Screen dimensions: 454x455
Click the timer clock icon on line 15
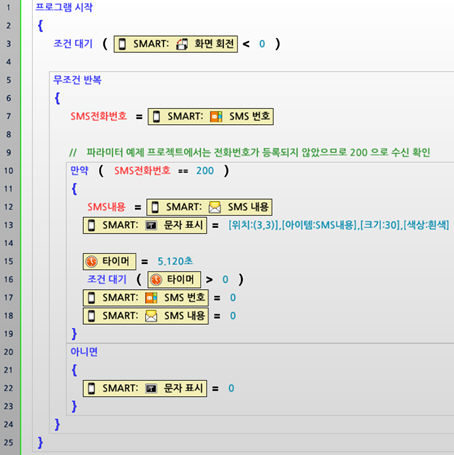click(92, 261)
